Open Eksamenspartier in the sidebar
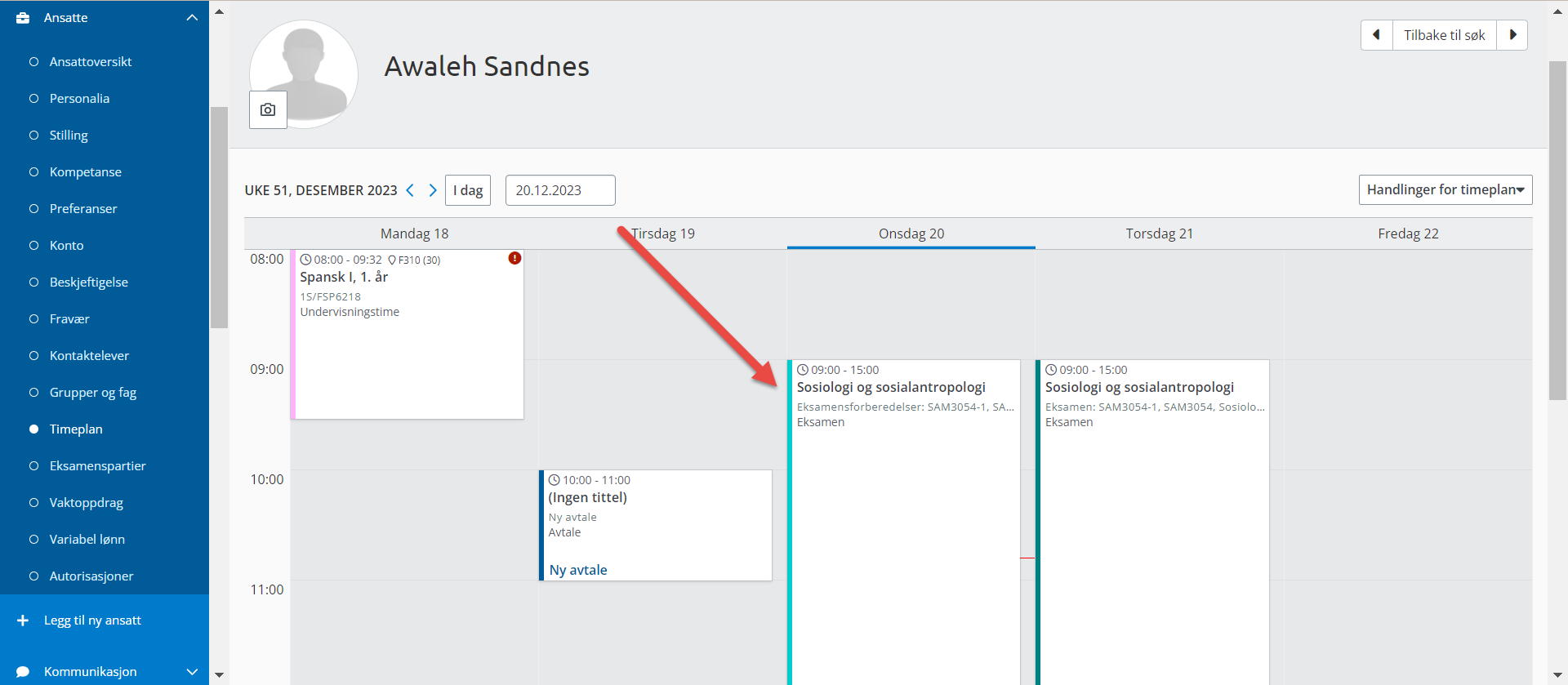The width and height of the screenshot is (1568, 685). pos(97,466)
